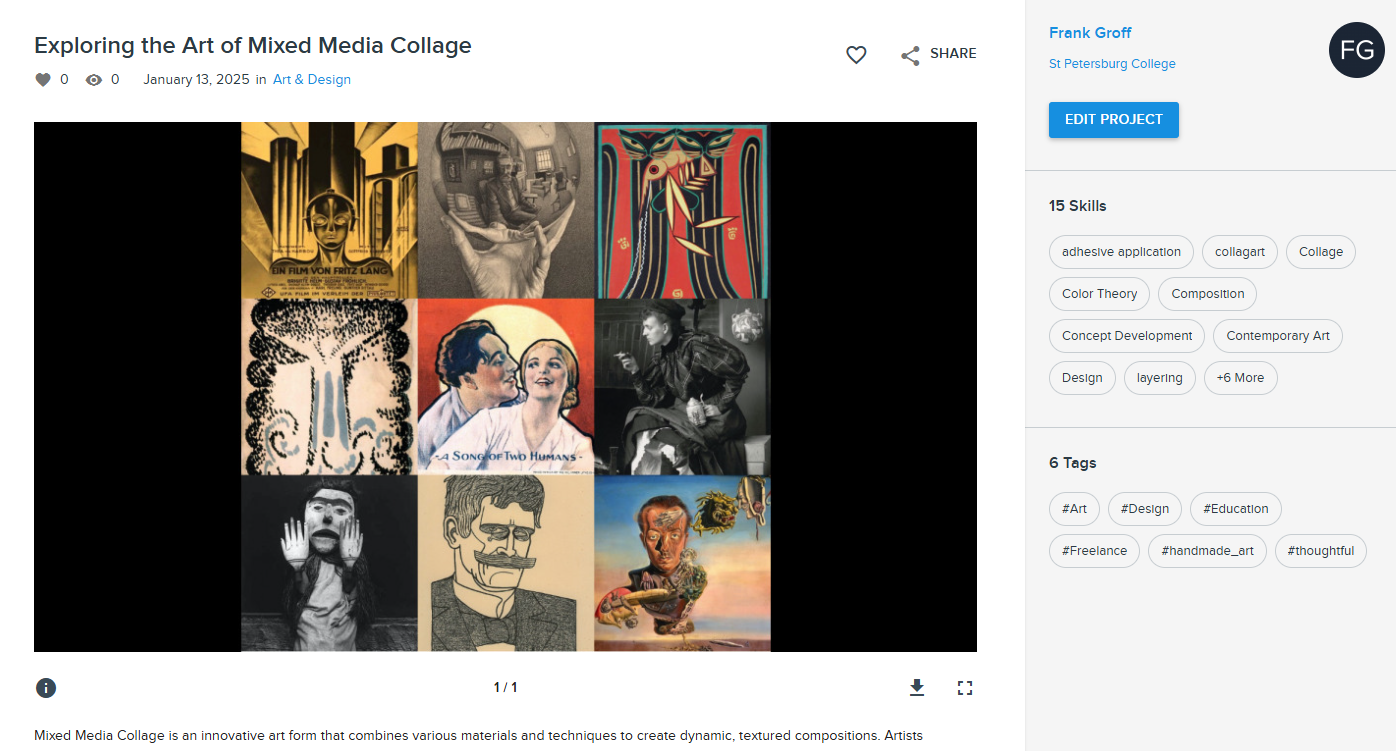1396x751 pixels.
Task: Click the heart like icon beside Share
Action: click(856, 55)
